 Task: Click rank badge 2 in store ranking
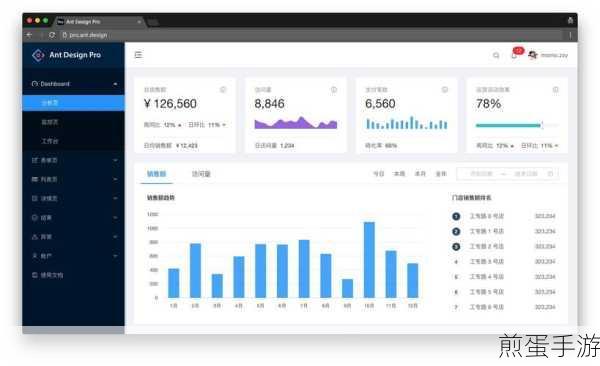pos(456,232)
